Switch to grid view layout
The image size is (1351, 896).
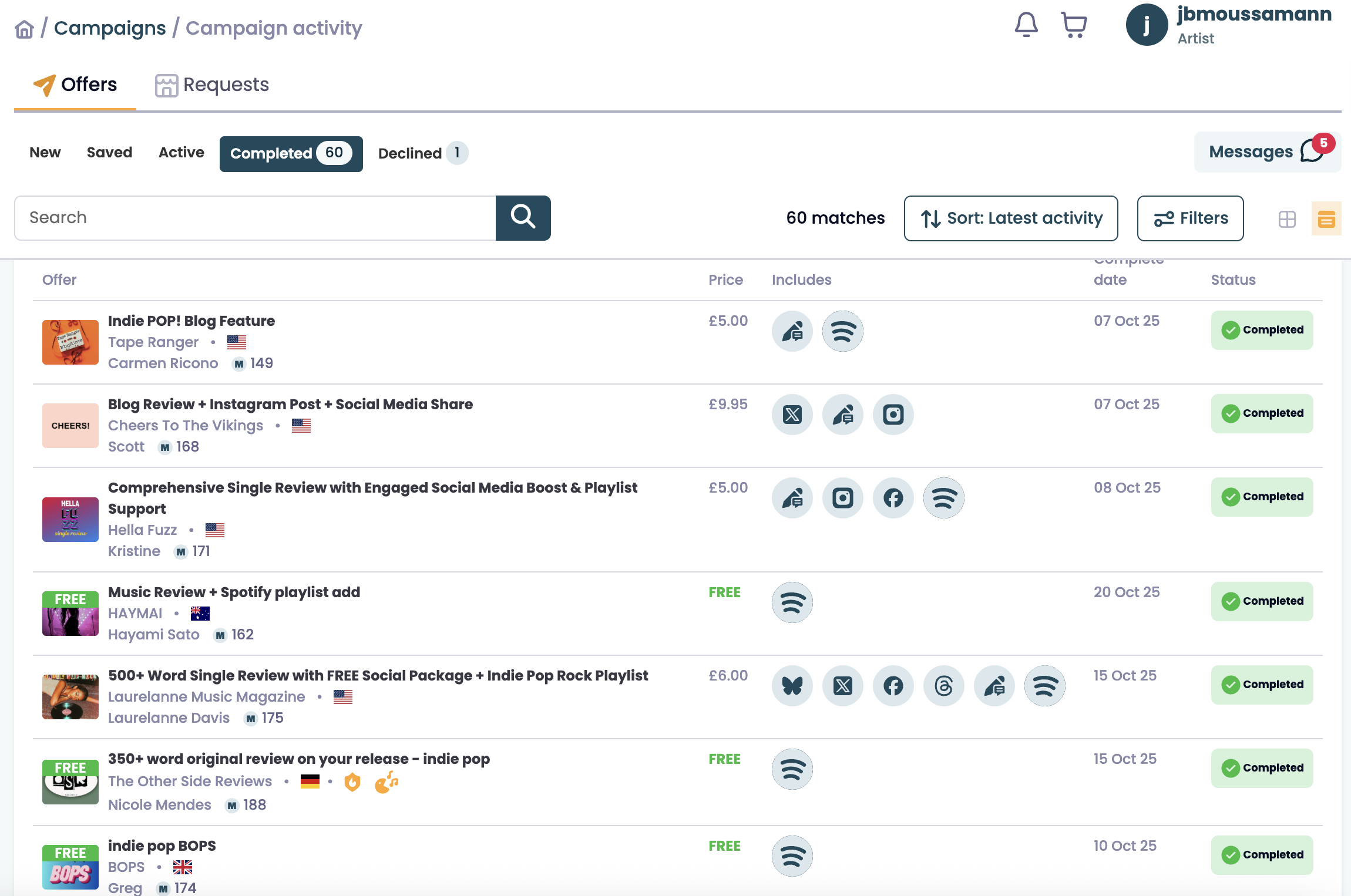pos(1287,219)
